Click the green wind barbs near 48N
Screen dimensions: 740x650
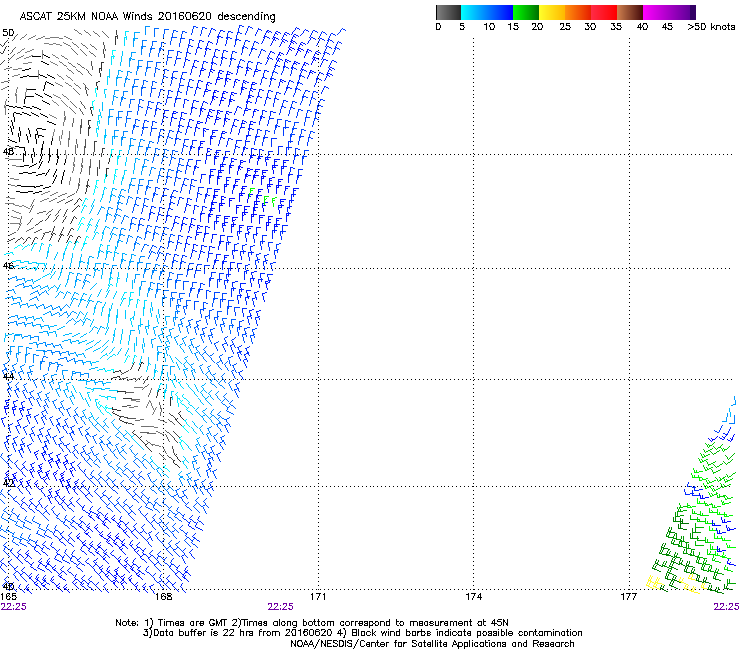[263, 198]
